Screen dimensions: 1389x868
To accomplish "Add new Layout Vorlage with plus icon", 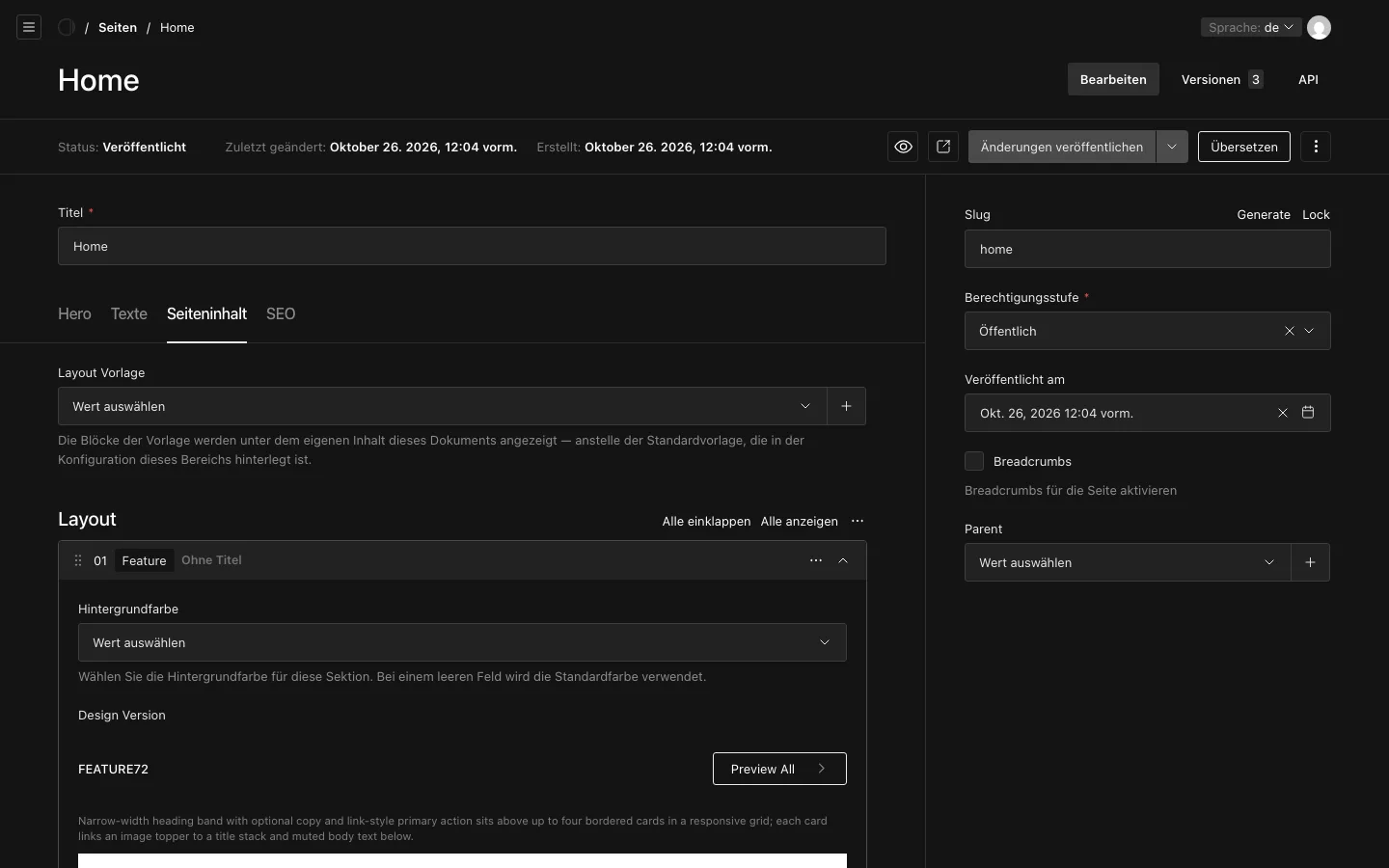I will click(x=846, y=406).
